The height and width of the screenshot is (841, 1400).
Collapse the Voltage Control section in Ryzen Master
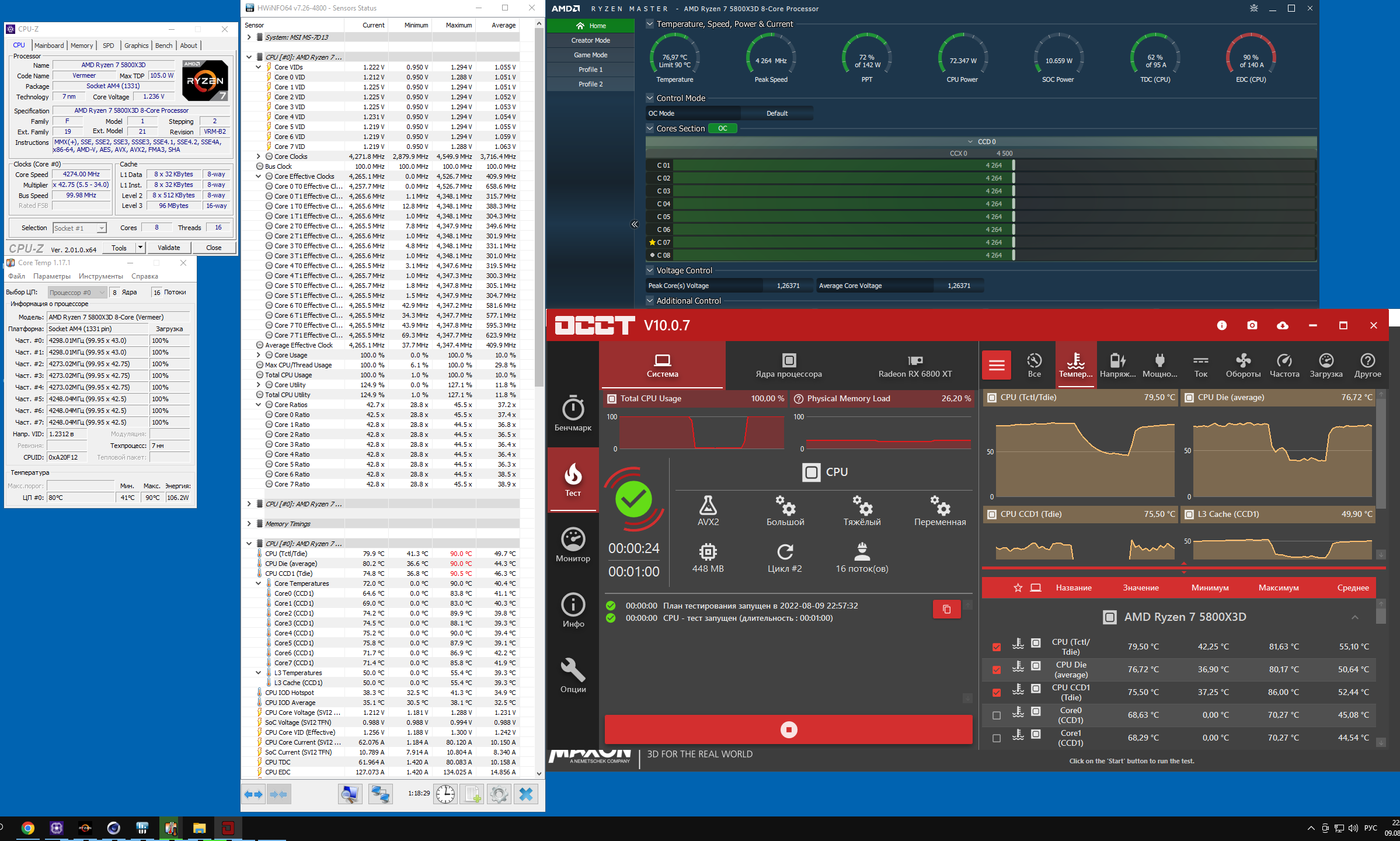click(650, 270)
